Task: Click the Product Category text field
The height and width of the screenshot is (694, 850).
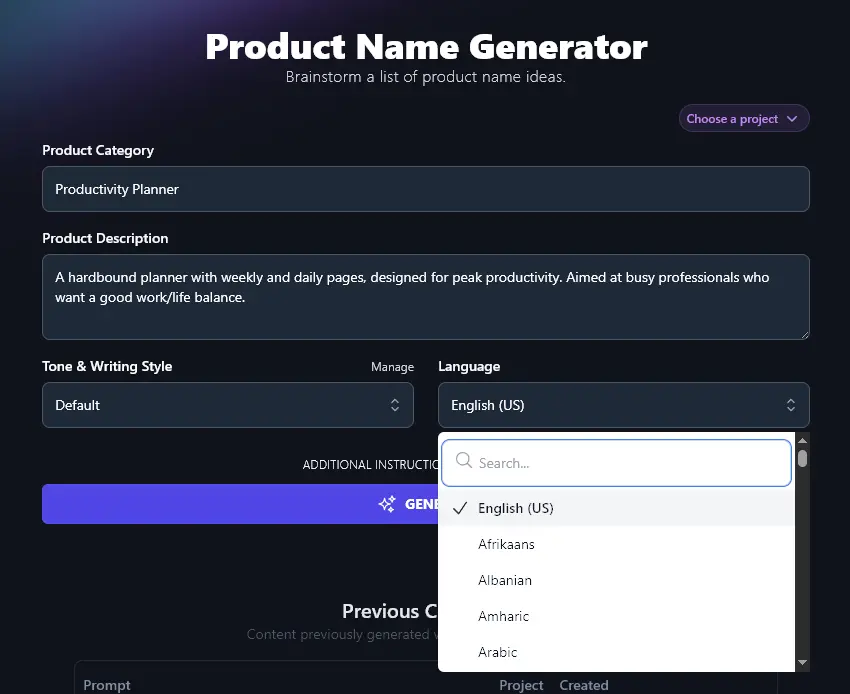Action: pos(425,189)
